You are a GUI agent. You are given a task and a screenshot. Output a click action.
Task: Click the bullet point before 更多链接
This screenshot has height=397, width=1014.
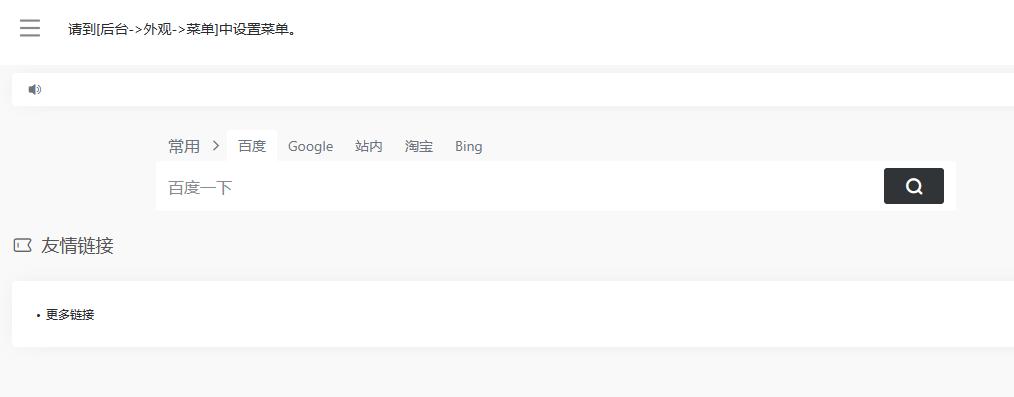[x=39, y=316]
